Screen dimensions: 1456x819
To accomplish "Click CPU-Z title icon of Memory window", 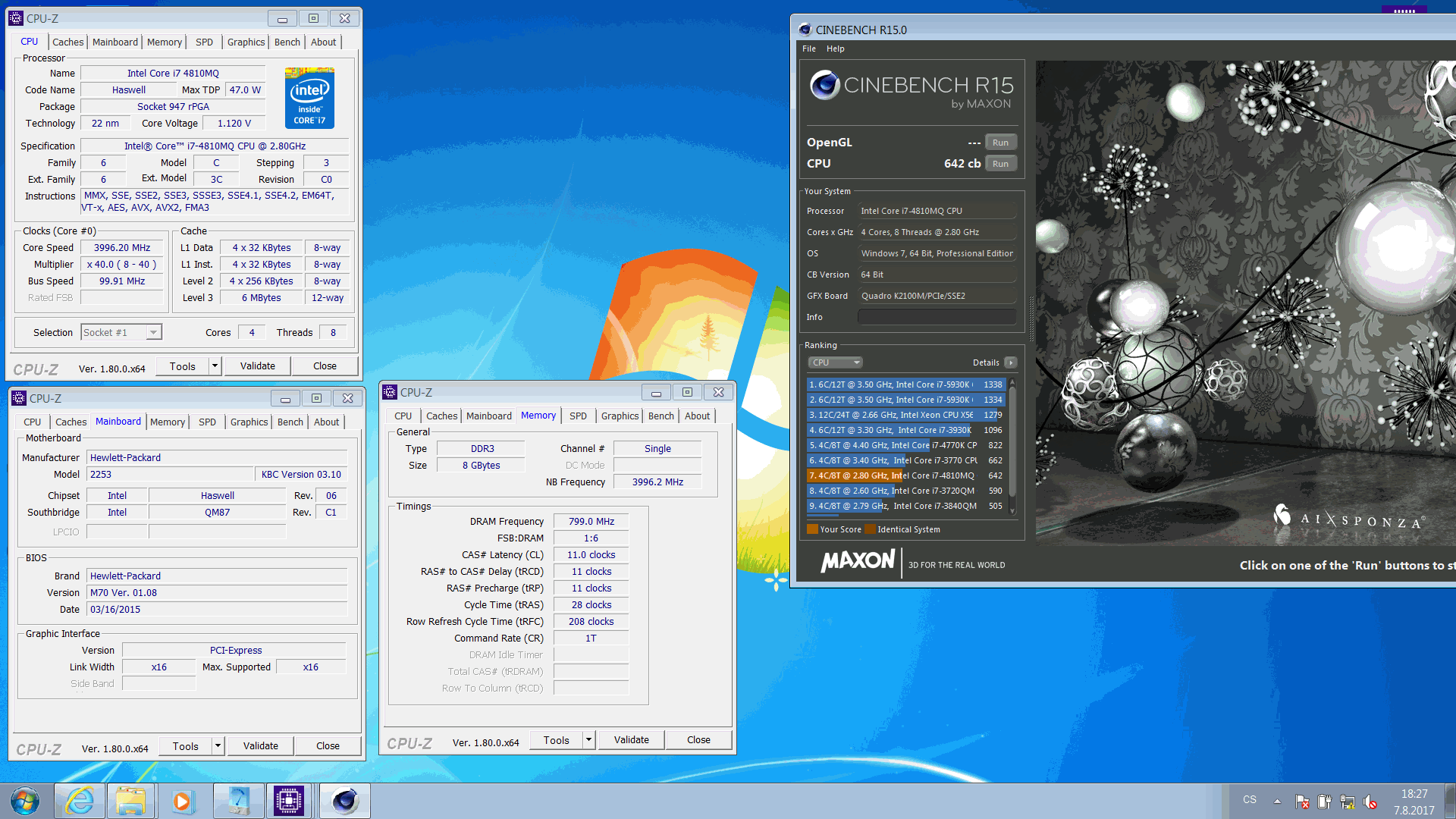I will (390, 392).
